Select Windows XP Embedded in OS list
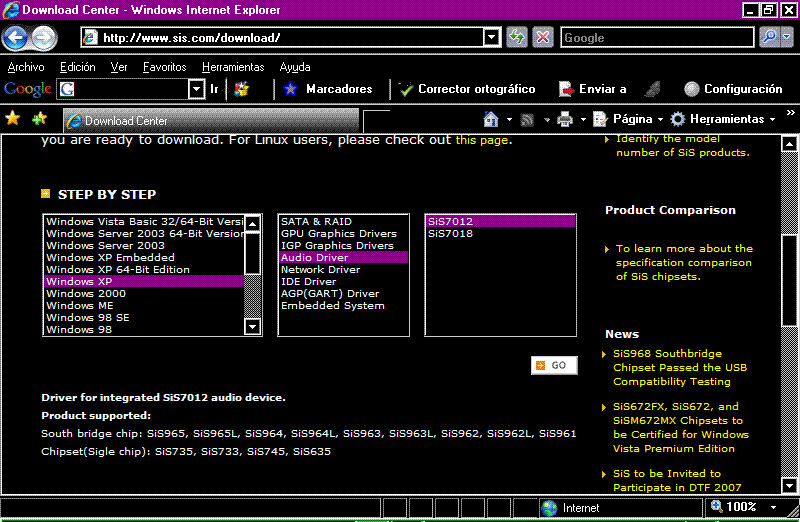This screenshot has height=522, width=800. [145, 258]
